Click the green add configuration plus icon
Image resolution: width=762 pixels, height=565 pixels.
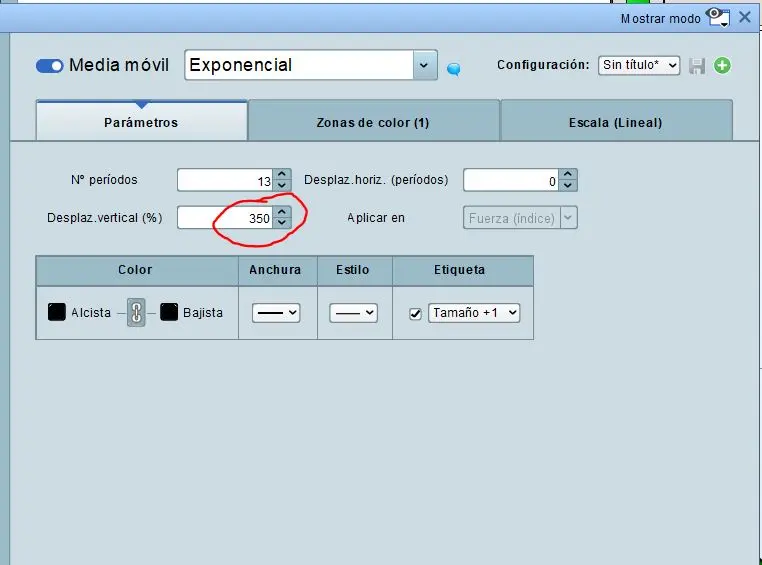(x=722, y=65)
